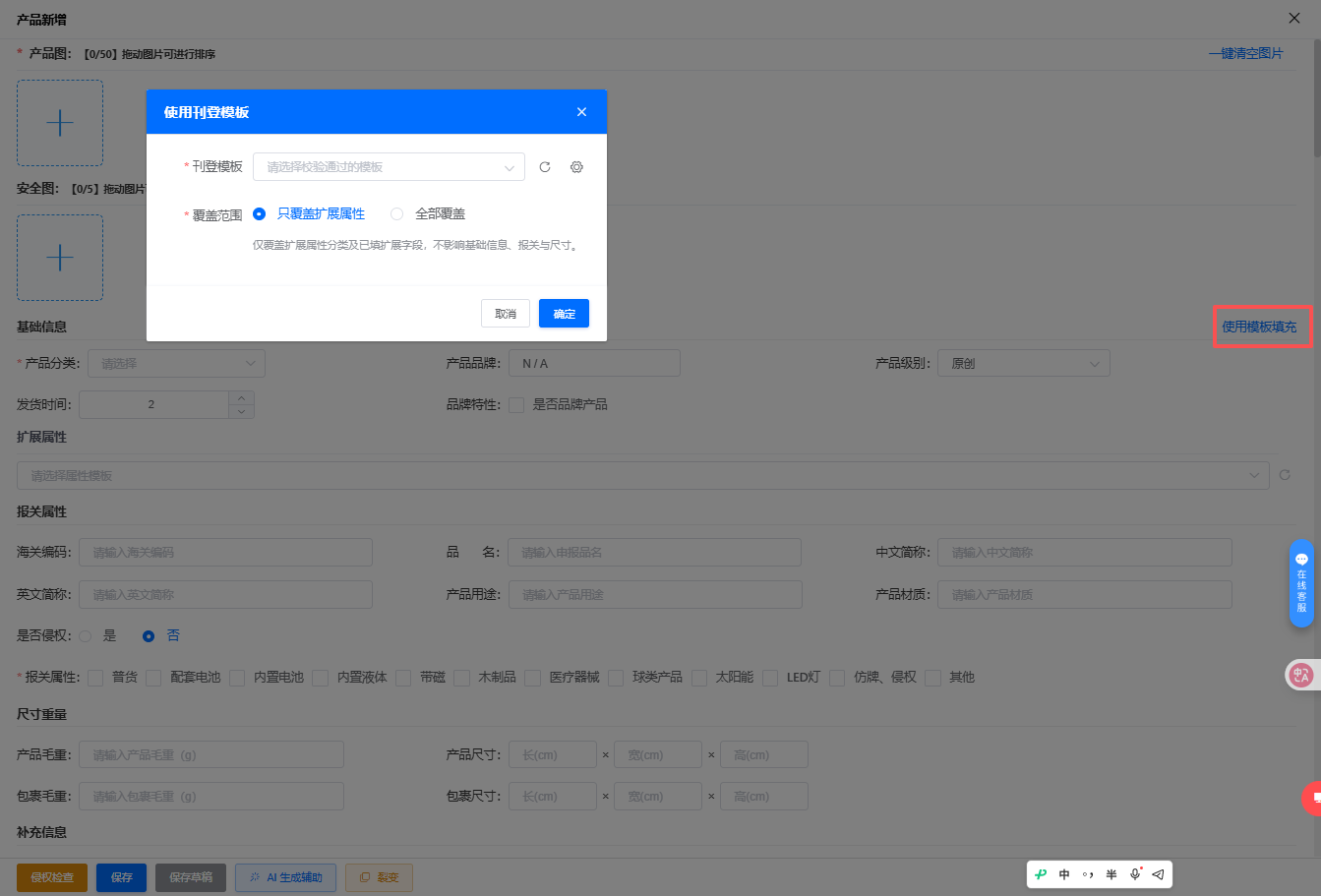The image size is (1321, 896).
Task: Check the 其他 checkbox
Action: (x=932, y=678)
